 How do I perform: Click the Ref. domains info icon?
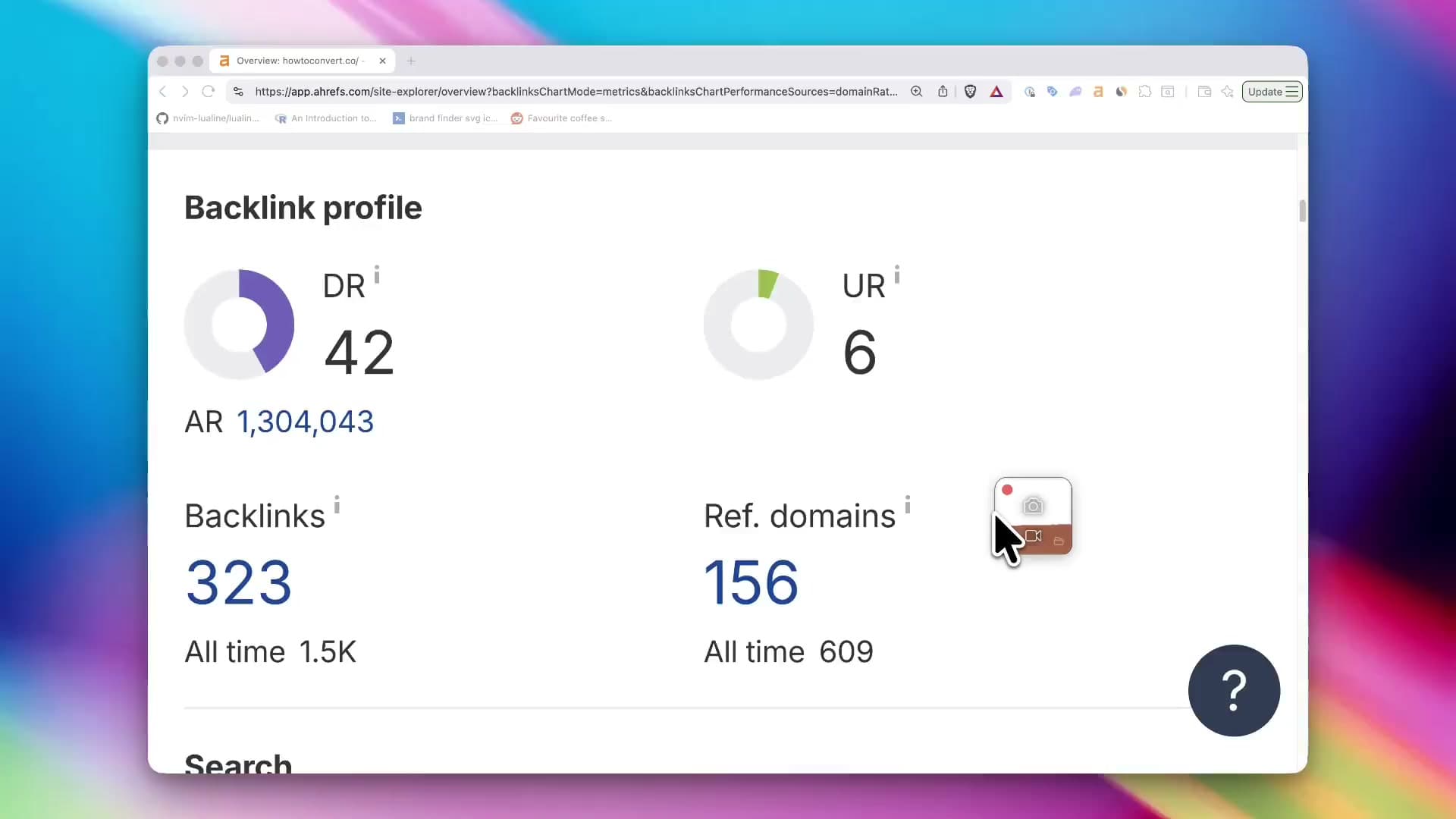point(908,504)
